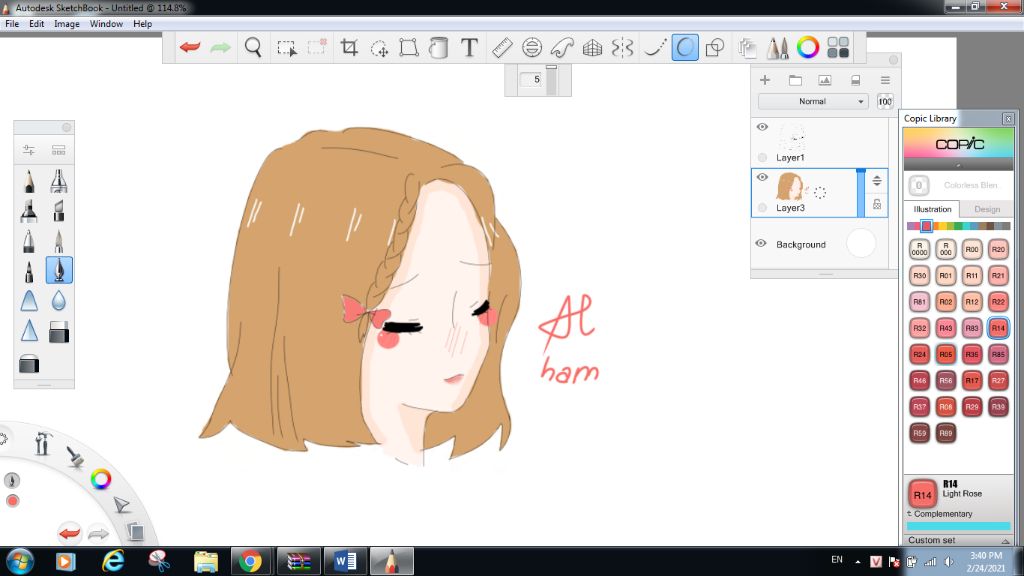Add an image layer
Viewport: 1024px width, 576px height.
point(825,80)
